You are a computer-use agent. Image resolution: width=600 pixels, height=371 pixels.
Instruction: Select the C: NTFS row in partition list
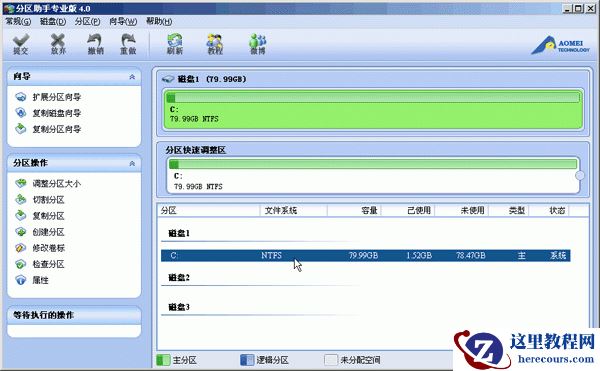pyautogui.click(x=365, y=255)
